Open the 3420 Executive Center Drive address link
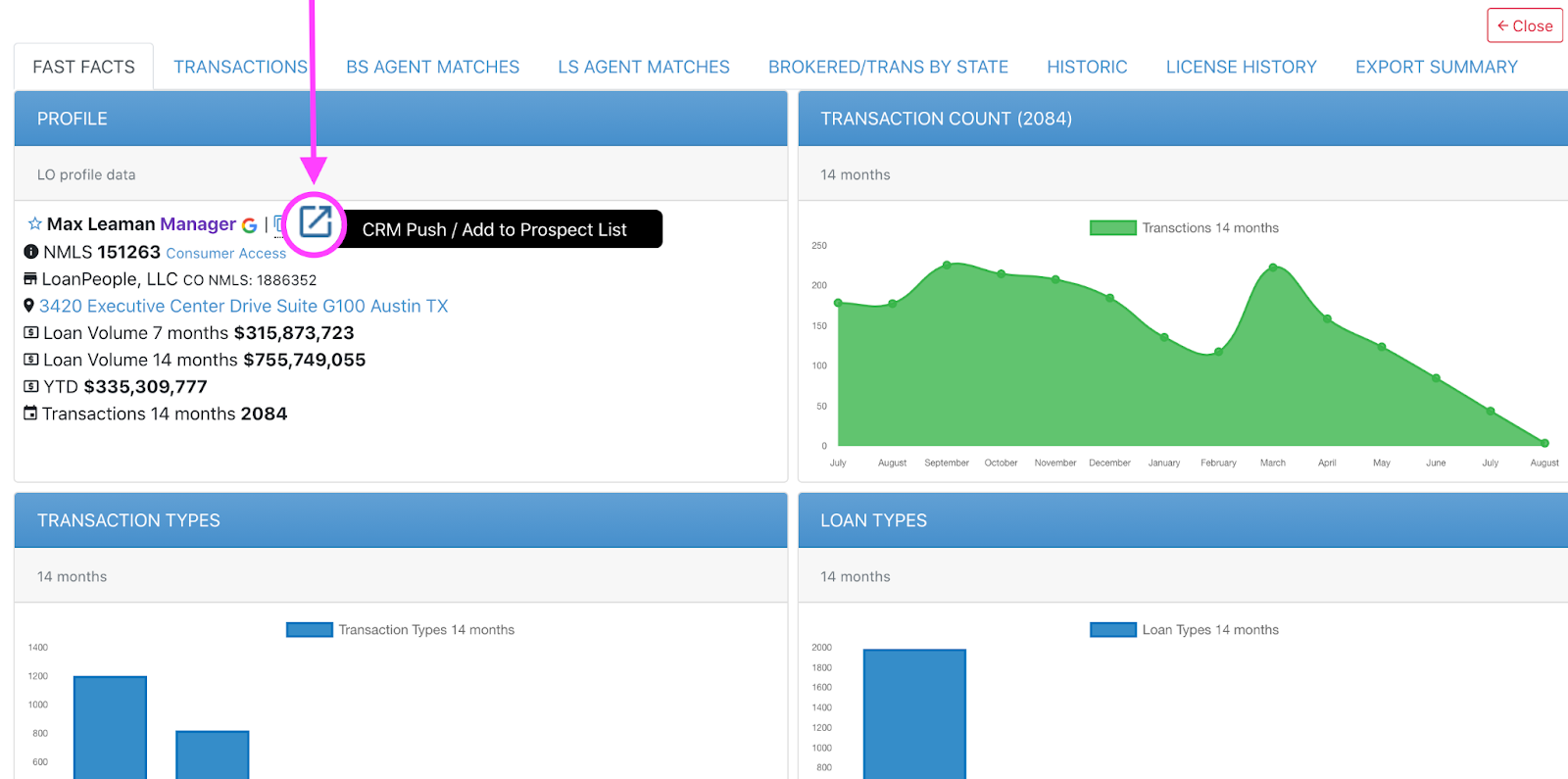Screen dimensions: 1568x779 [243, 306]
